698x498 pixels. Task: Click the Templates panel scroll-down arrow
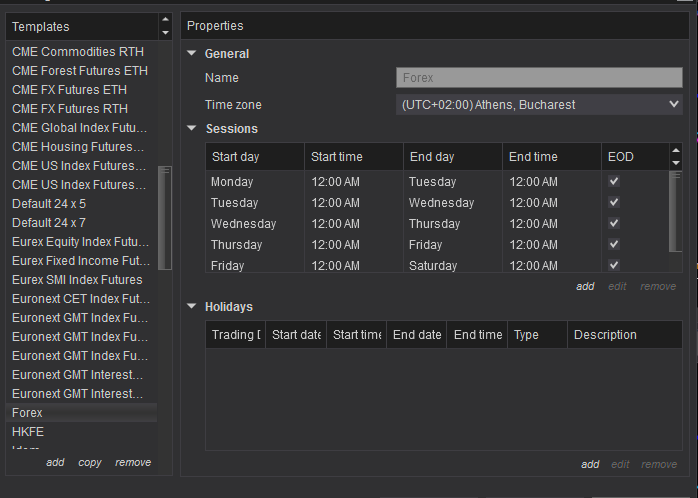165,33
